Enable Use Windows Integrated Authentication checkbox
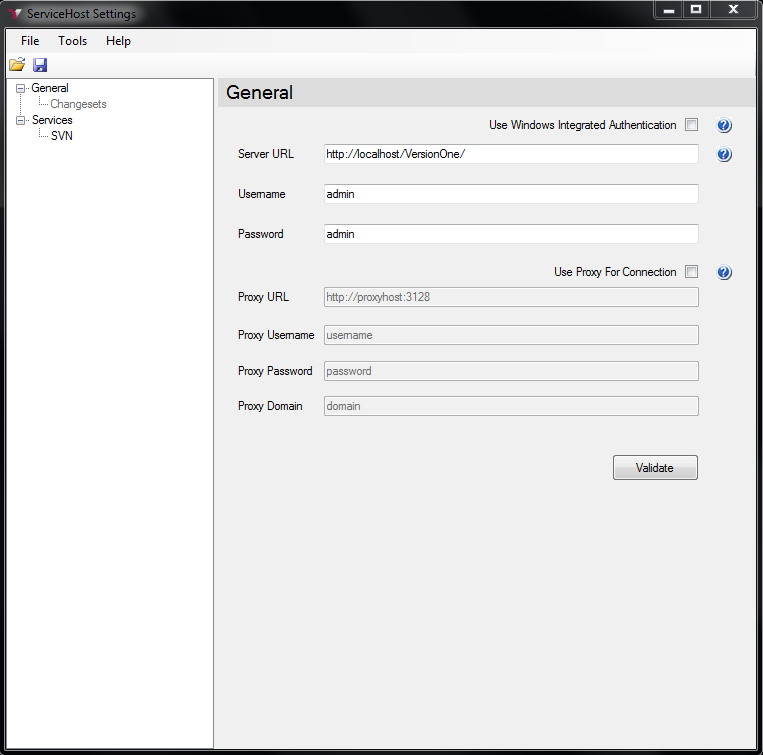This screenshot has width=763, height=755. point(691,125)
